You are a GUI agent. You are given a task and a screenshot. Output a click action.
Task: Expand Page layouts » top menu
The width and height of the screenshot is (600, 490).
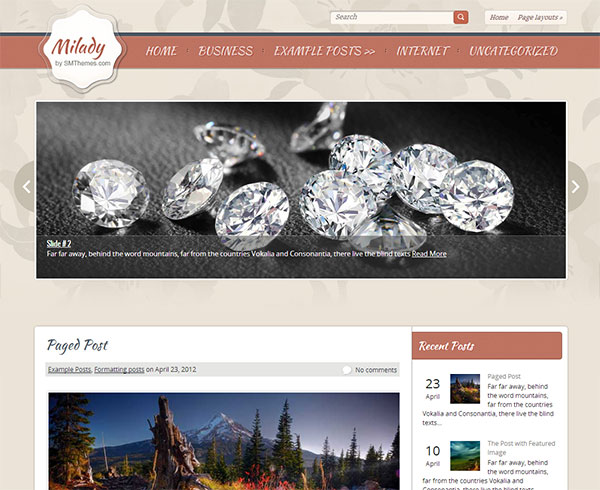click(540, 18)
